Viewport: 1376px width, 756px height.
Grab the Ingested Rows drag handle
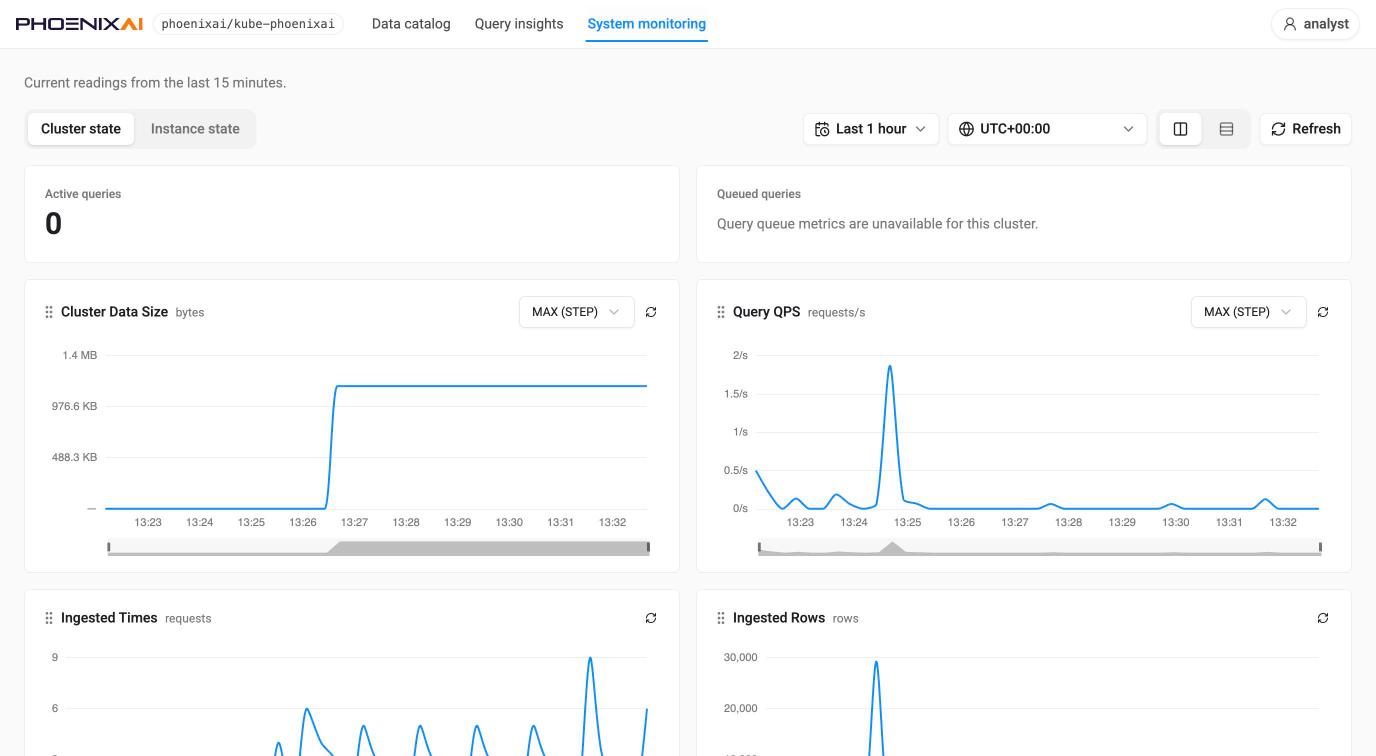pyautogui.click(x=721, y=618)
